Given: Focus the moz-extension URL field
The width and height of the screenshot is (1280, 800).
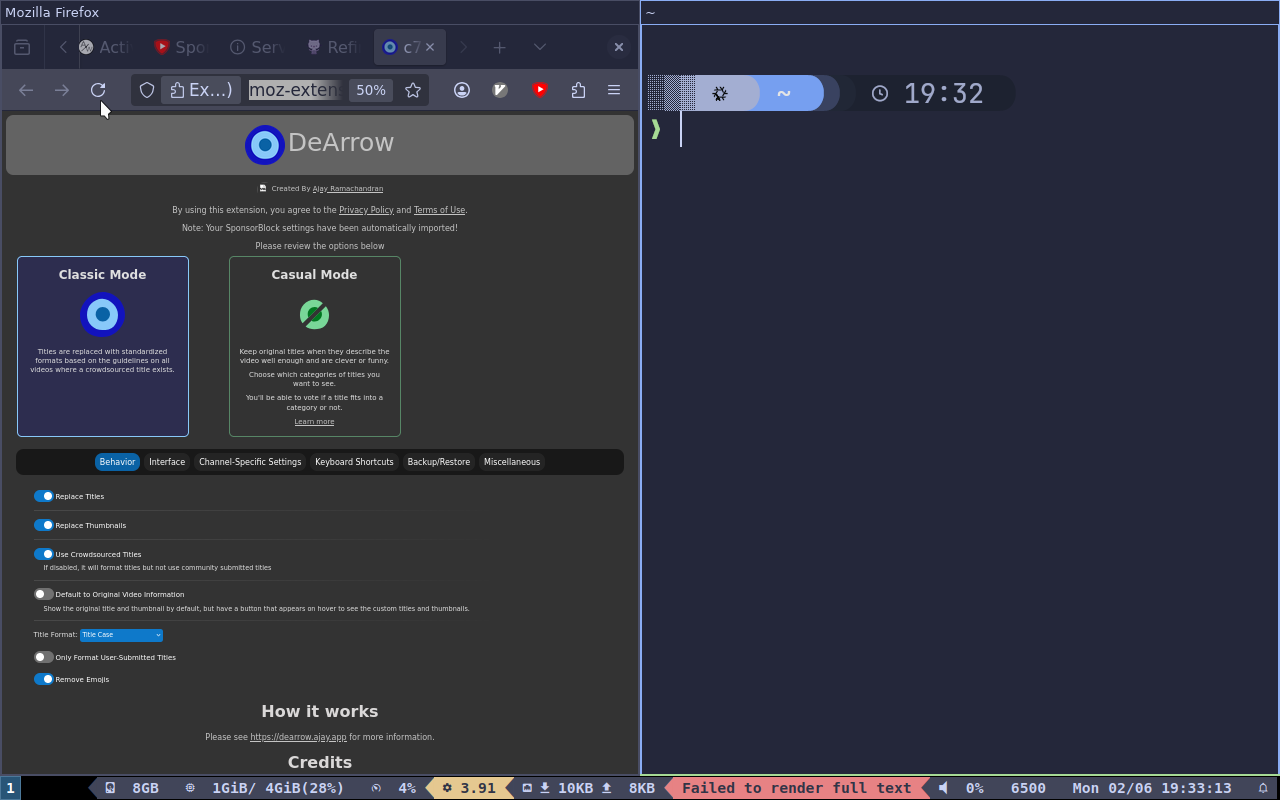Looking at the screenshot, I should click(x=294, y=90).
